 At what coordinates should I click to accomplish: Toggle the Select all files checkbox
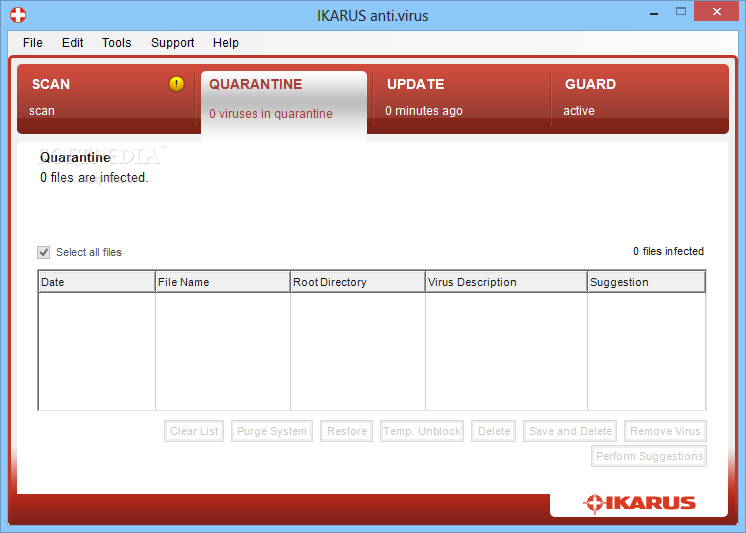(x=44, y=252)
